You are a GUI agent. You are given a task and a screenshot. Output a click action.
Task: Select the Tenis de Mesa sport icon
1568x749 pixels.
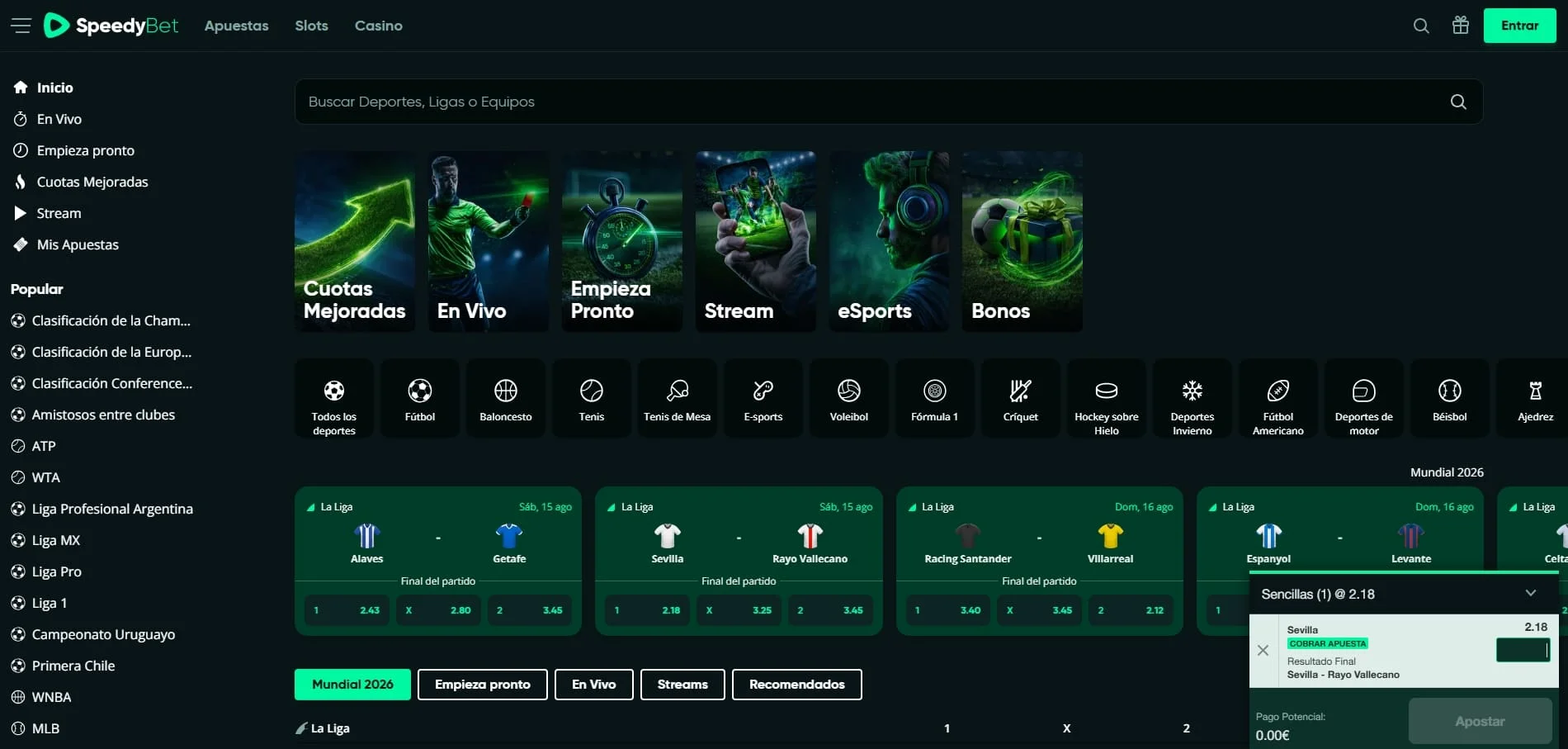click(x=678, y=398)
